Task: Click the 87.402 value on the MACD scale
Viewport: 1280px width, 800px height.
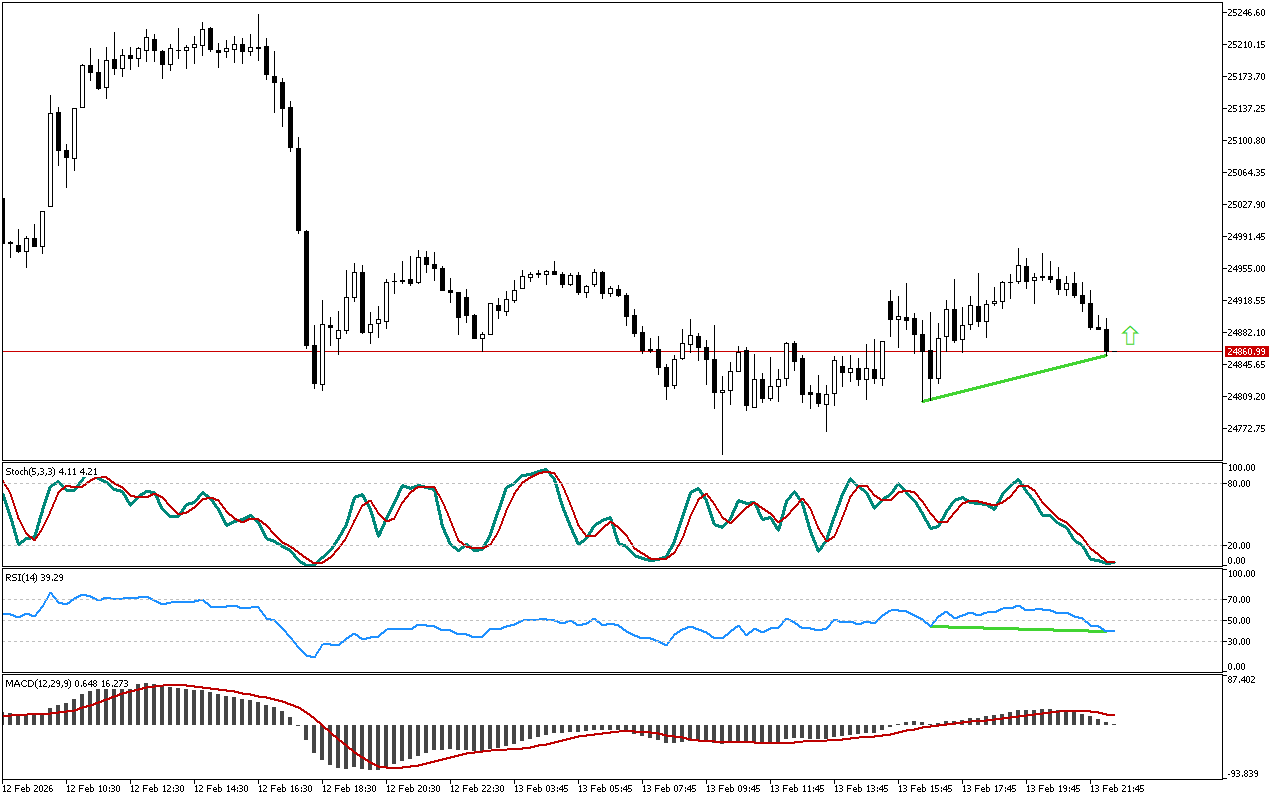Action: (x=1244, y=680)
